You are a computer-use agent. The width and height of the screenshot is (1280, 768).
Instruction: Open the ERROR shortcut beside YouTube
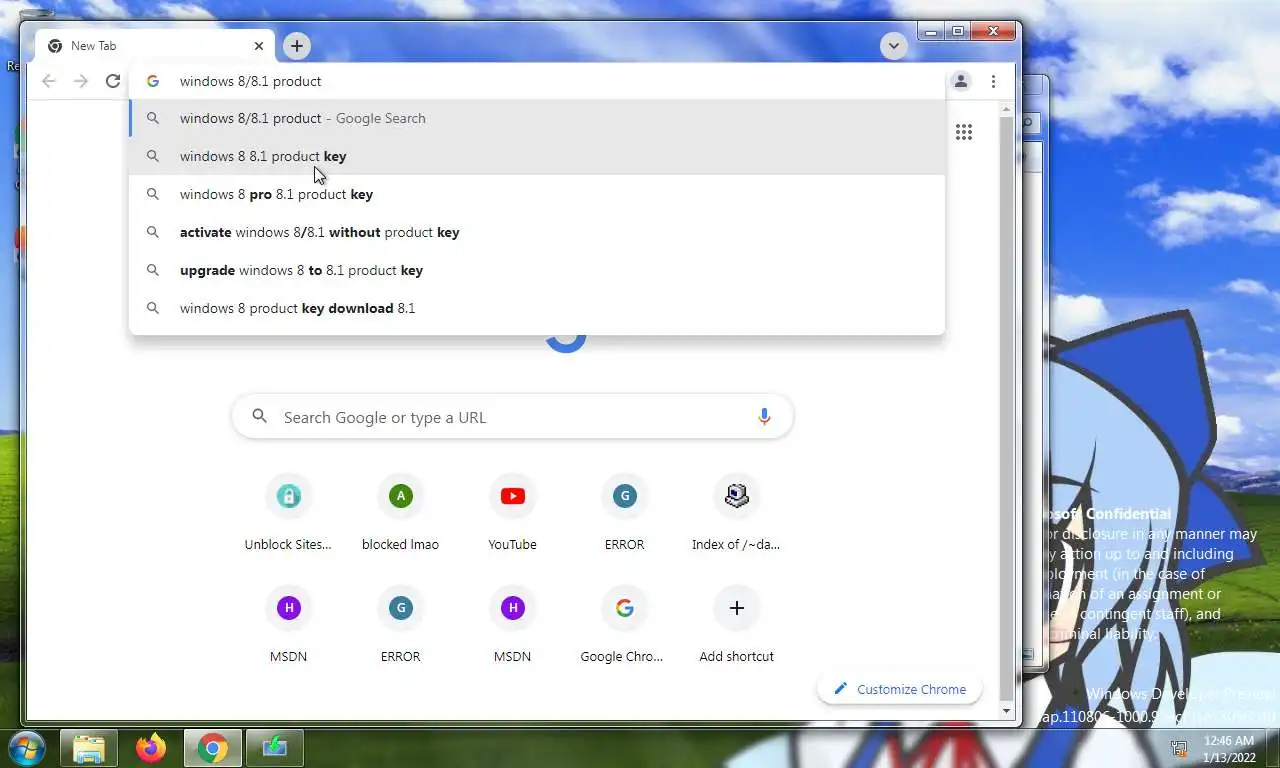[624, 512]
